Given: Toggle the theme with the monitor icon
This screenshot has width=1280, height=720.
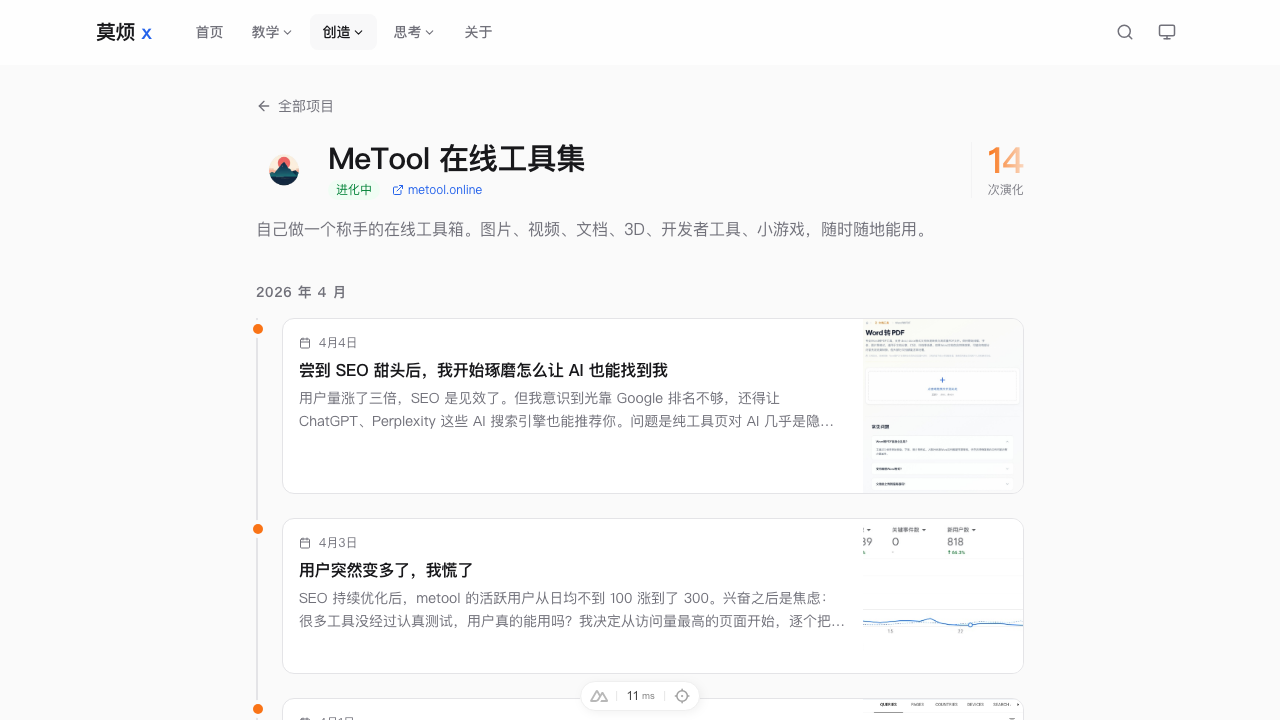Looking at the screenshot, I should point(1166,31).
